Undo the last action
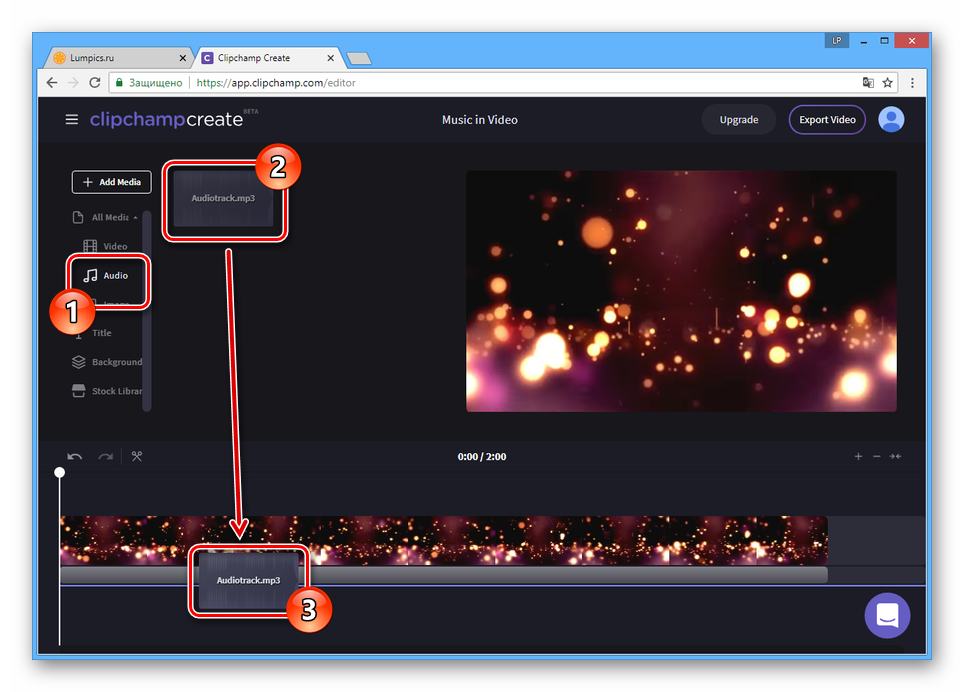The width and height of the screenshot is (964, 692). (x=74, y=457)
